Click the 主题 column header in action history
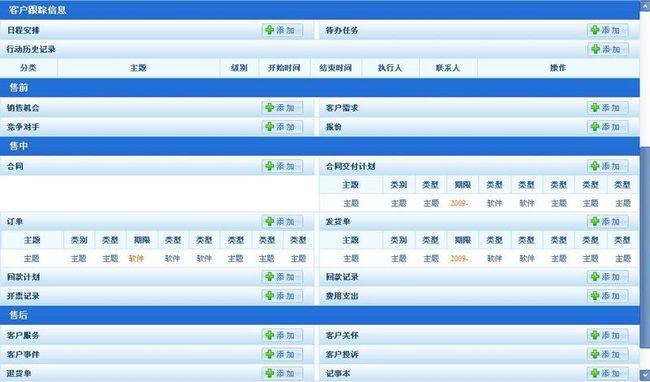The height and width of the screenshot is (382, 650). [x=138, y=68]
